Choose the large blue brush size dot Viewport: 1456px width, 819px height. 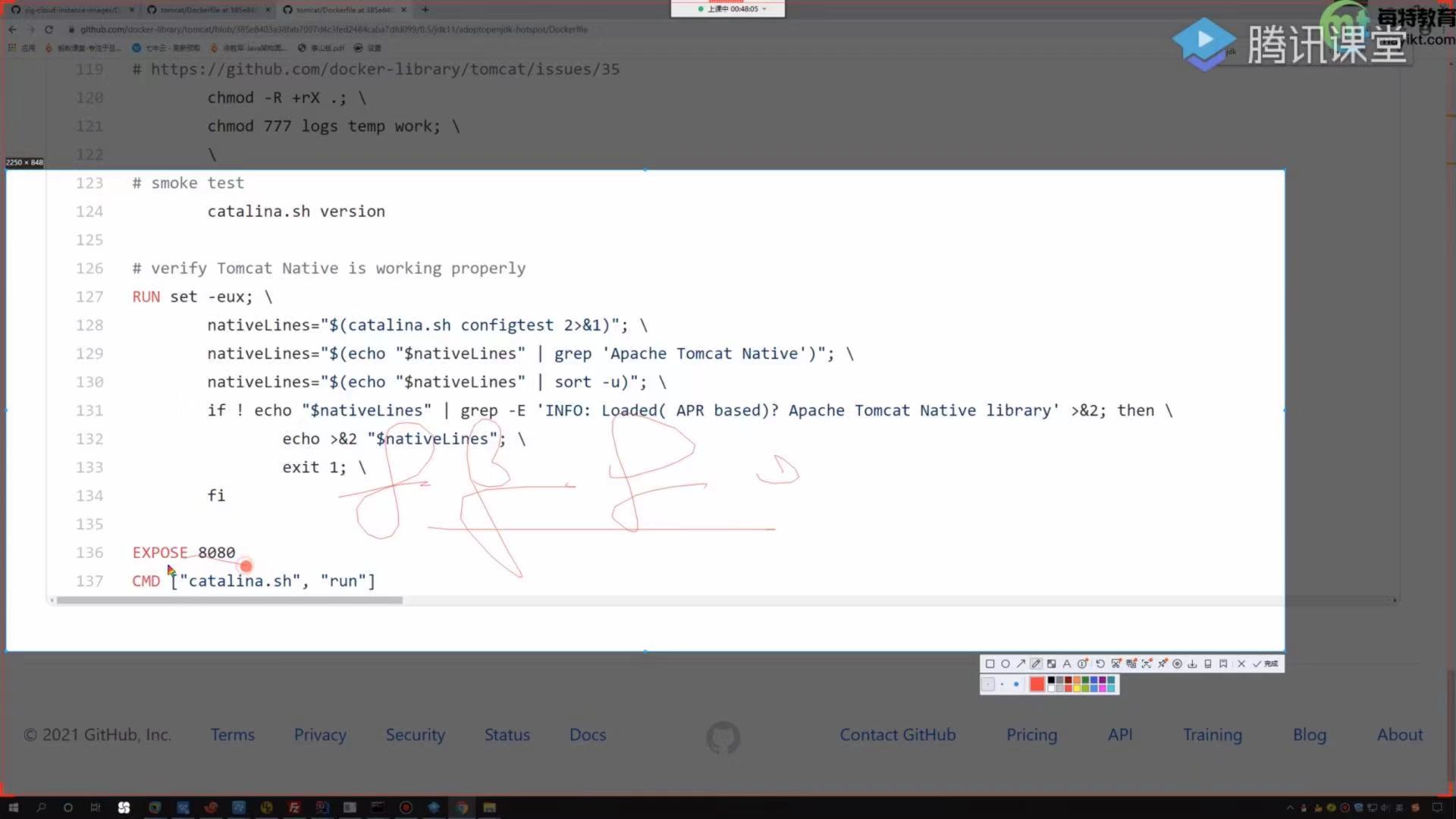click(x=1016, y=684)
